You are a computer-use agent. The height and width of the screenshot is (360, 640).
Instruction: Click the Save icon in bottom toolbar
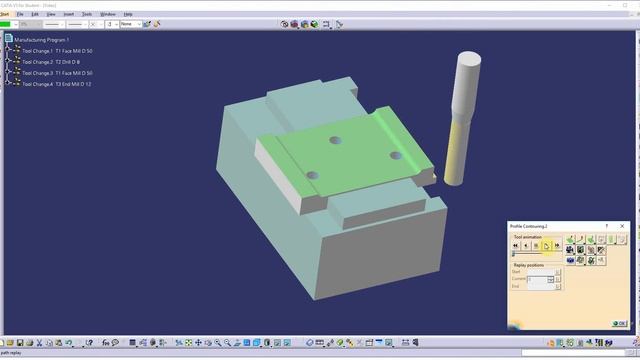click(20, 343)
